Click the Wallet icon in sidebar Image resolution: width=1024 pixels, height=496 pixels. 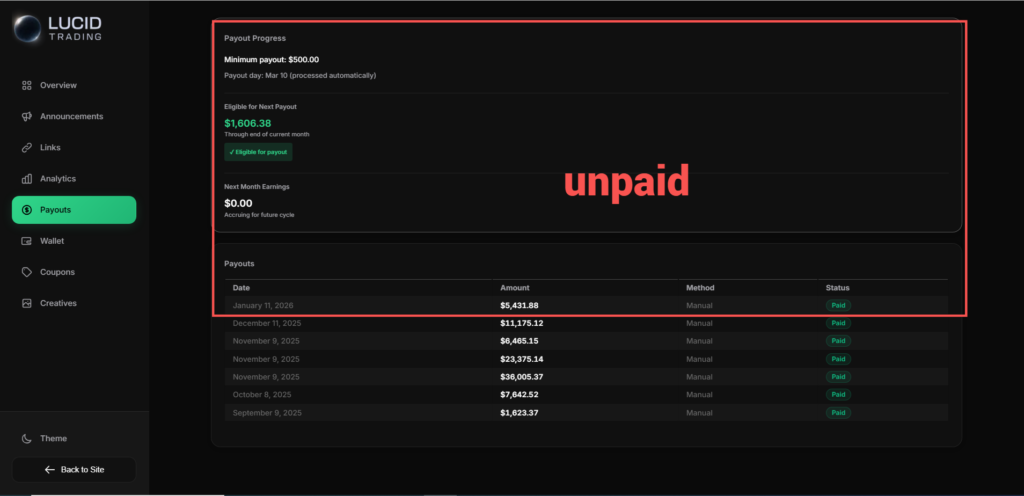(27, 241)
